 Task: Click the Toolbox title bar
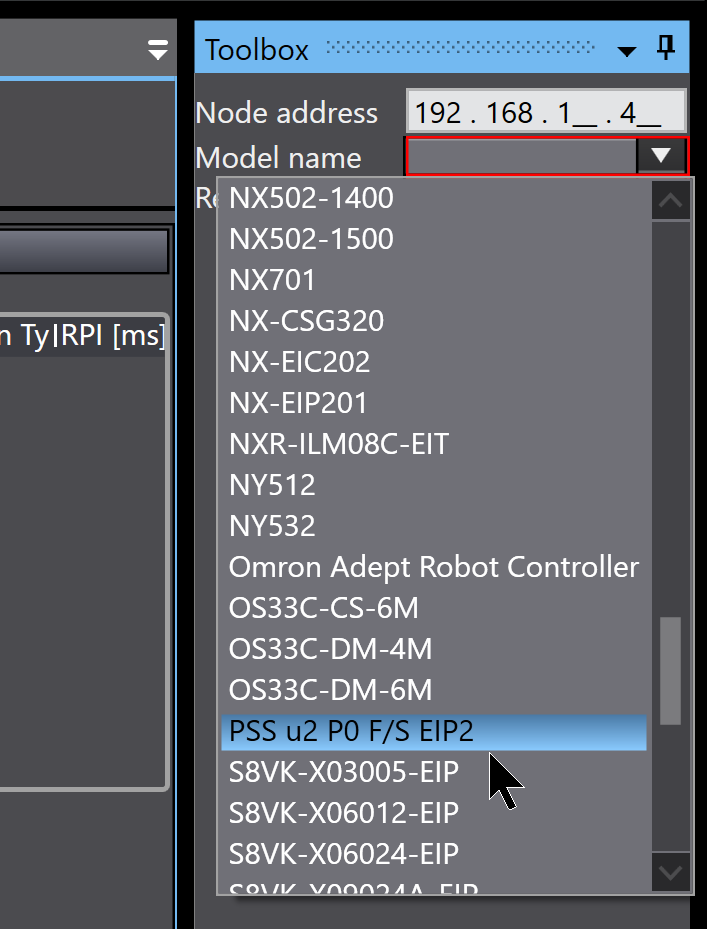click(x=442, y=47)
